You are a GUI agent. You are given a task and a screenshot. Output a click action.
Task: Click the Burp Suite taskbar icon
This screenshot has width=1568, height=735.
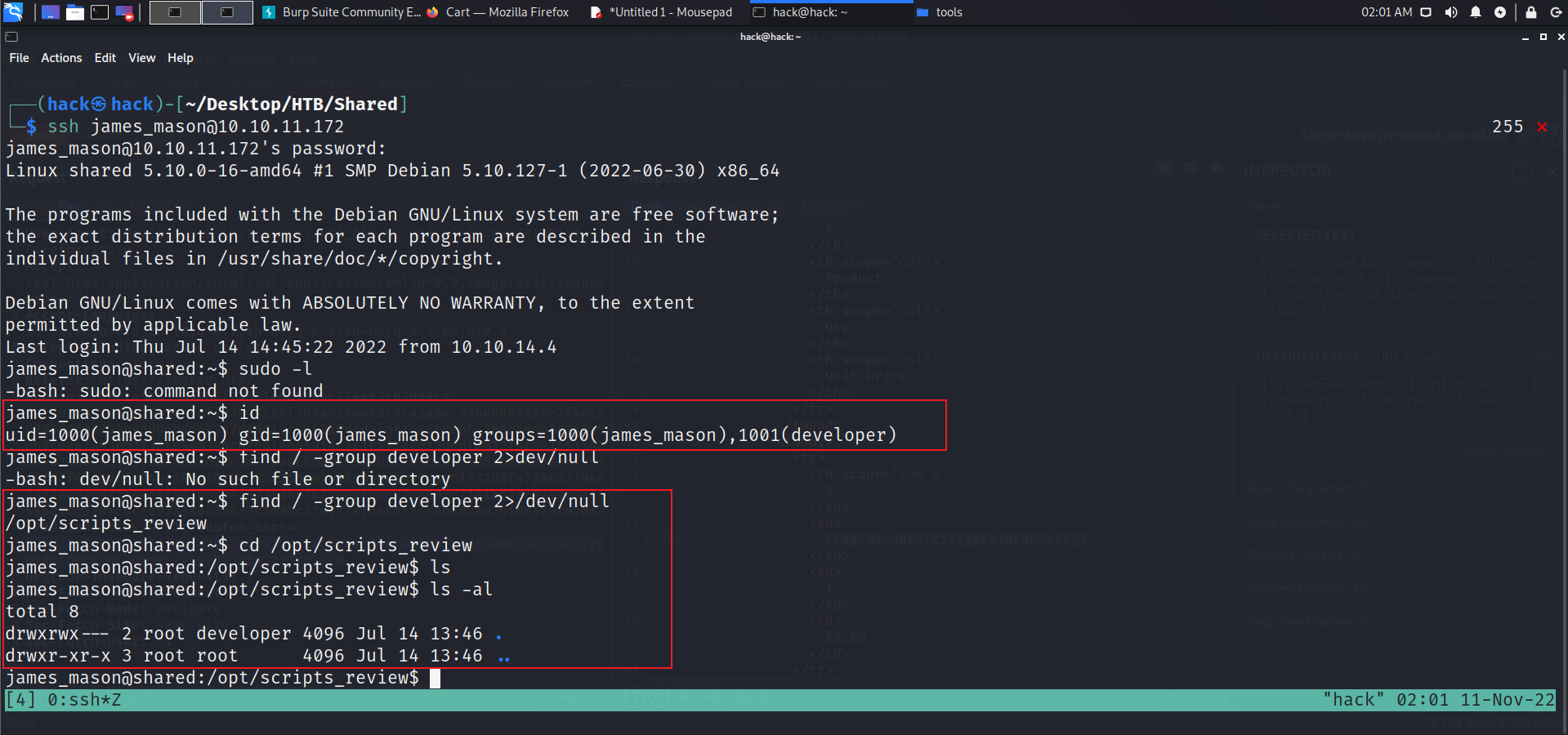pos(269,12)
